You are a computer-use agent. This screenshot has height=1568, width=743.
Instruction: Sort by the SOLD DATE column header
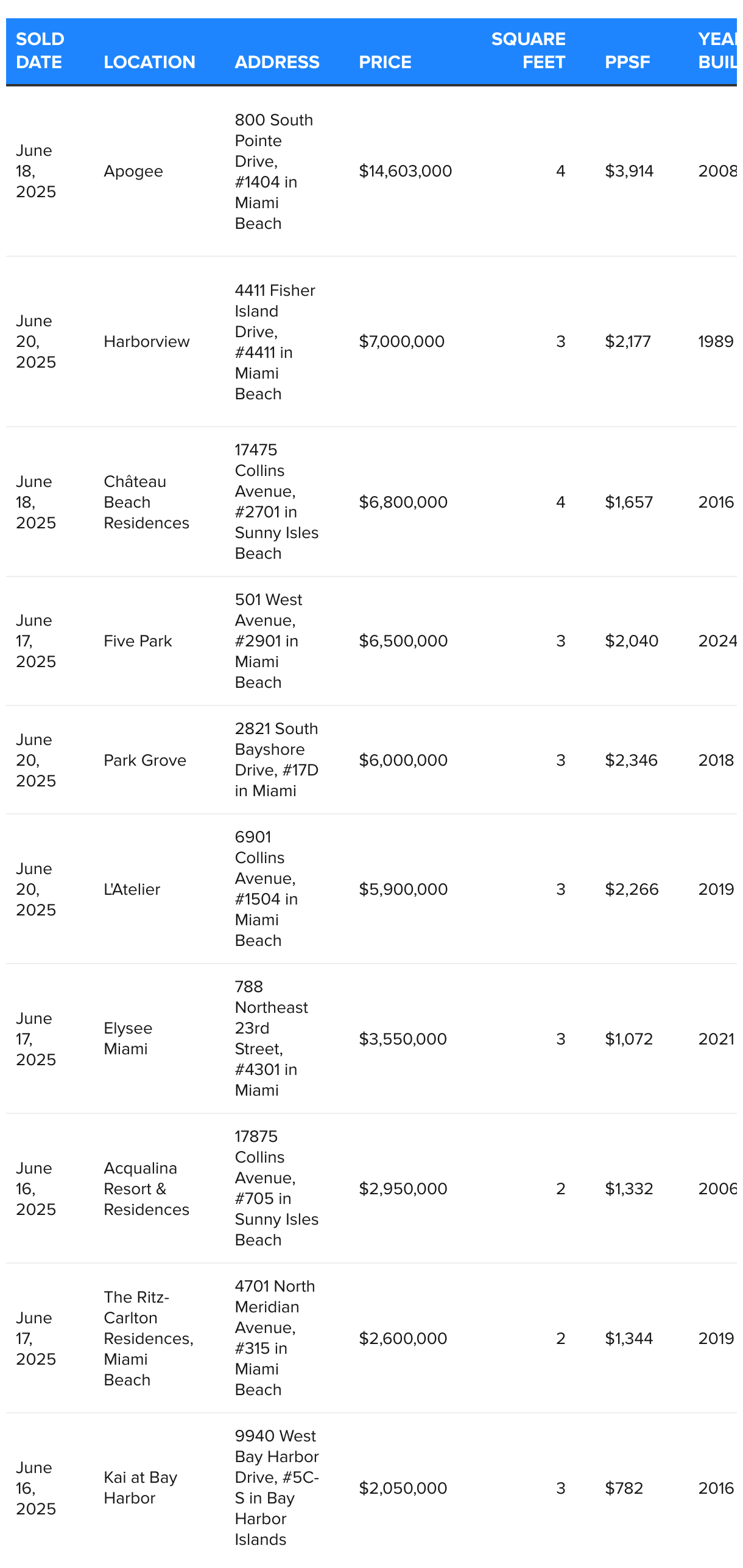click(40, 51)
